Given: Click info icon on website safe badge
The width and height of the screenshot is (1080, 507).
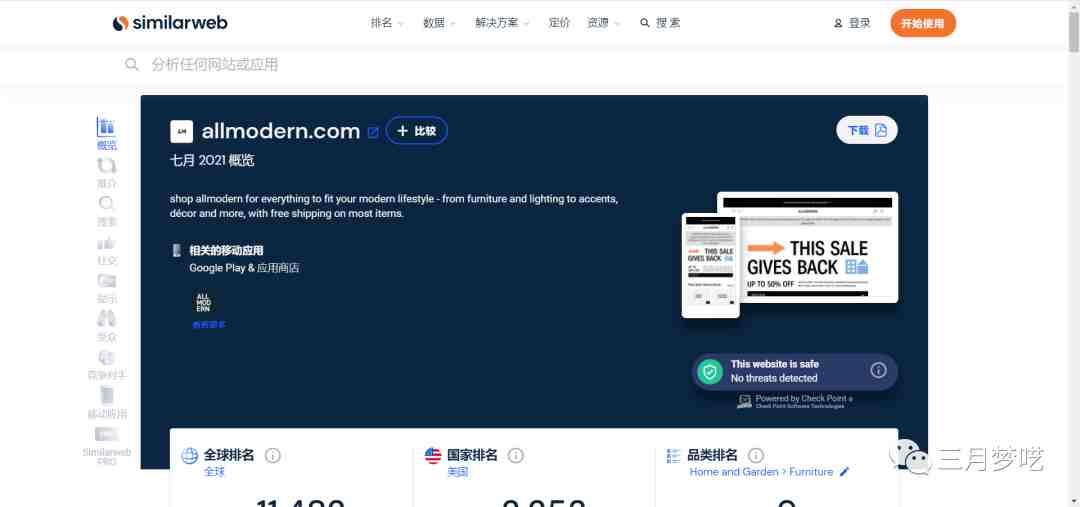Looking at the screenshot, I should (x=878, y=371).
